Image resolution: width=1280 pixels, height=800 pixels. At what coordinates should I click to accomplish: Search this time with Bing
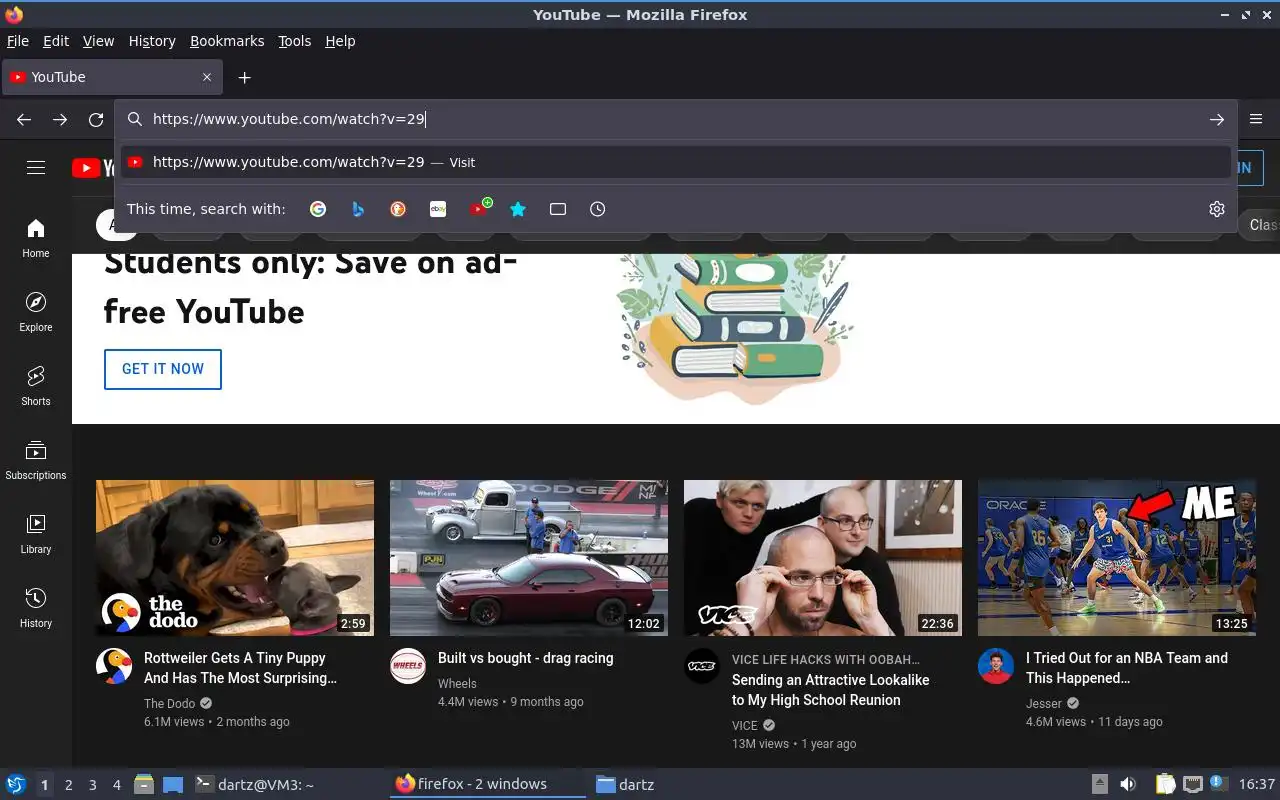coord(358,209)
